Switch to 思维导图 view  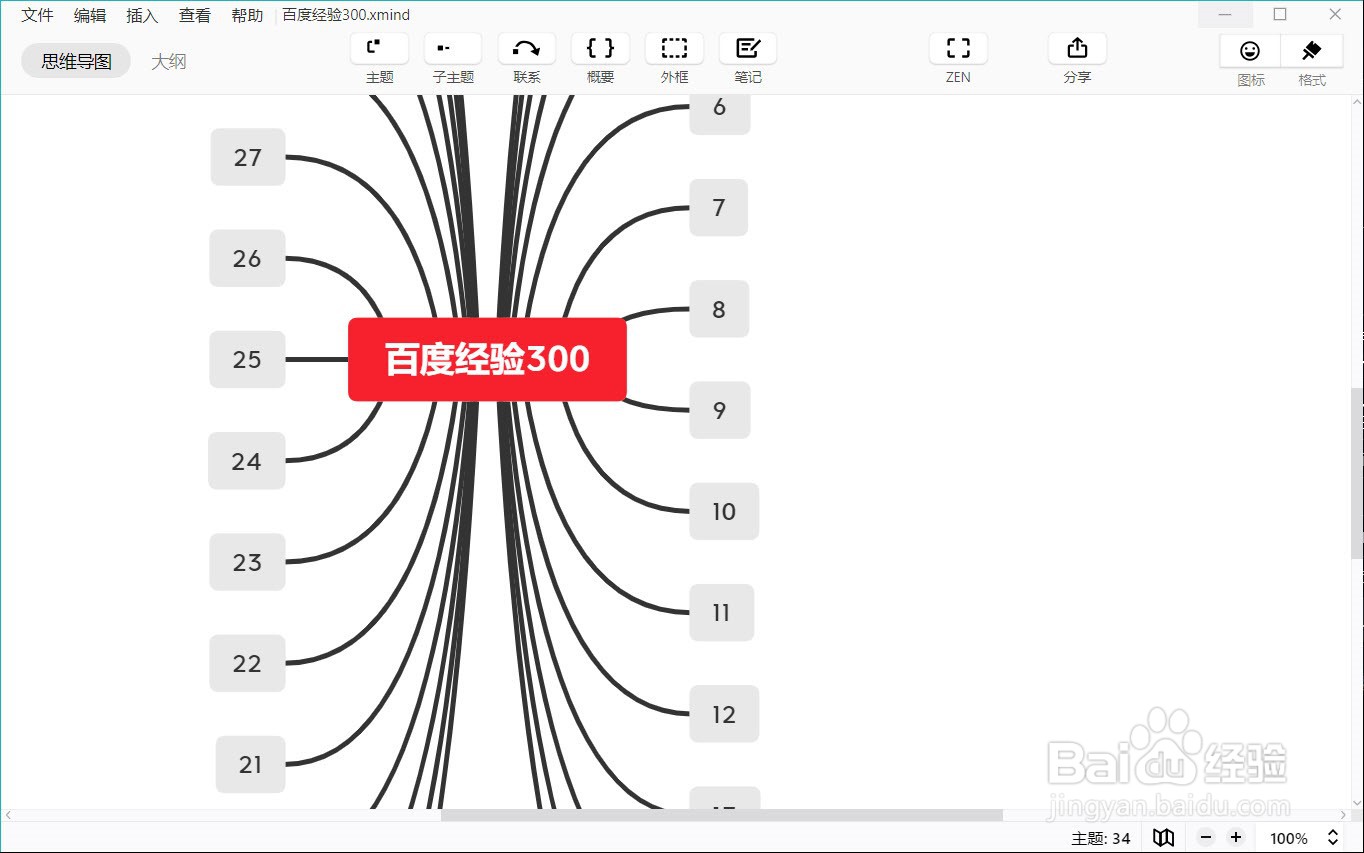point(76,61)
